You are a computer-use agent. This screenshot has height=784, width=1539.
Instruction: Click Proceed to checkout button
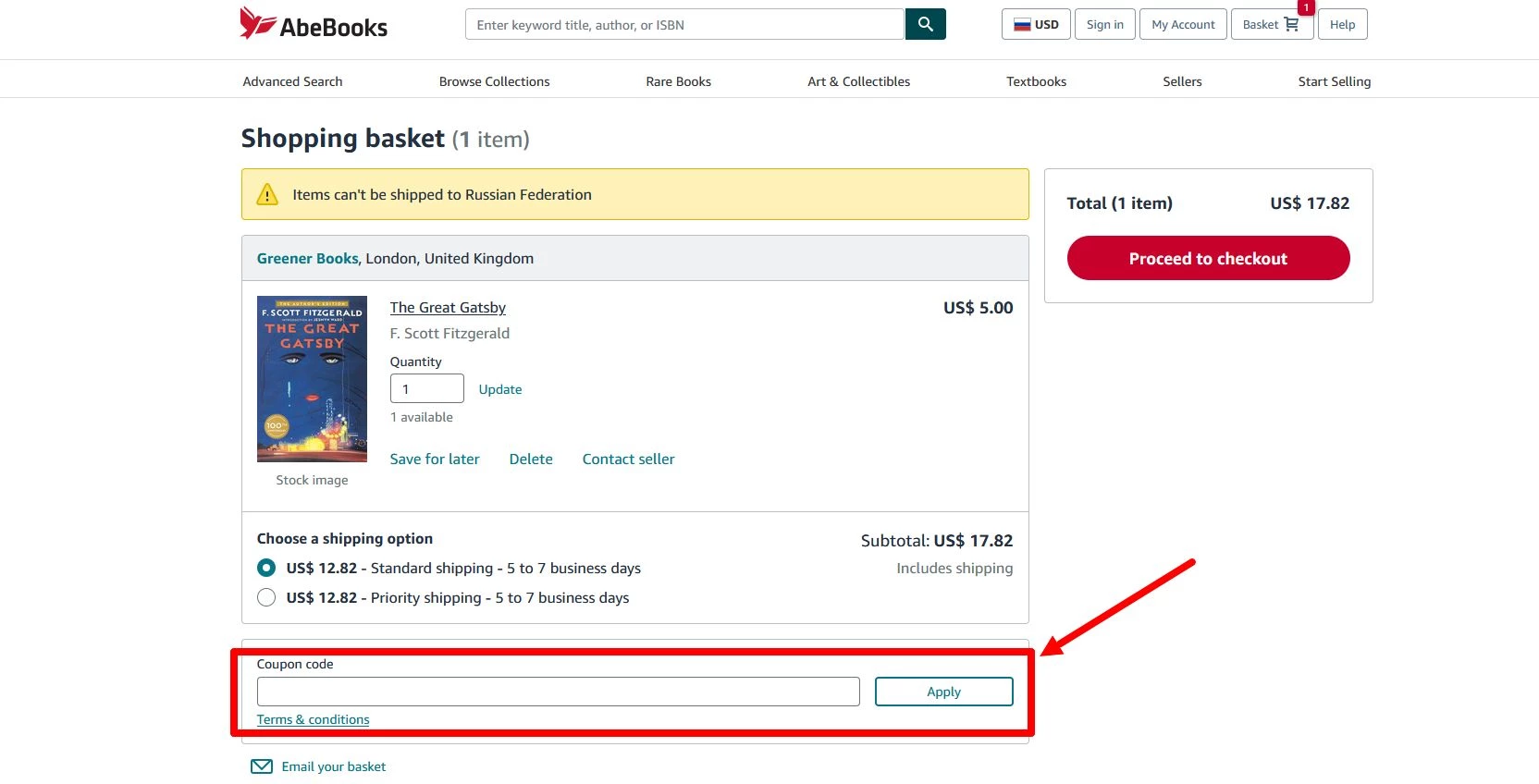[1208, 259]
